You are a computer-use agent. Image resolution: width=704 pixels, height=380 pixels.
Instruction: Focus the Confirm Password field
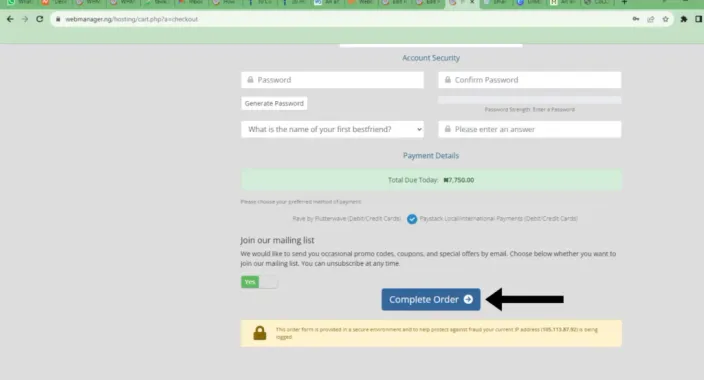(x=530, y=80)
